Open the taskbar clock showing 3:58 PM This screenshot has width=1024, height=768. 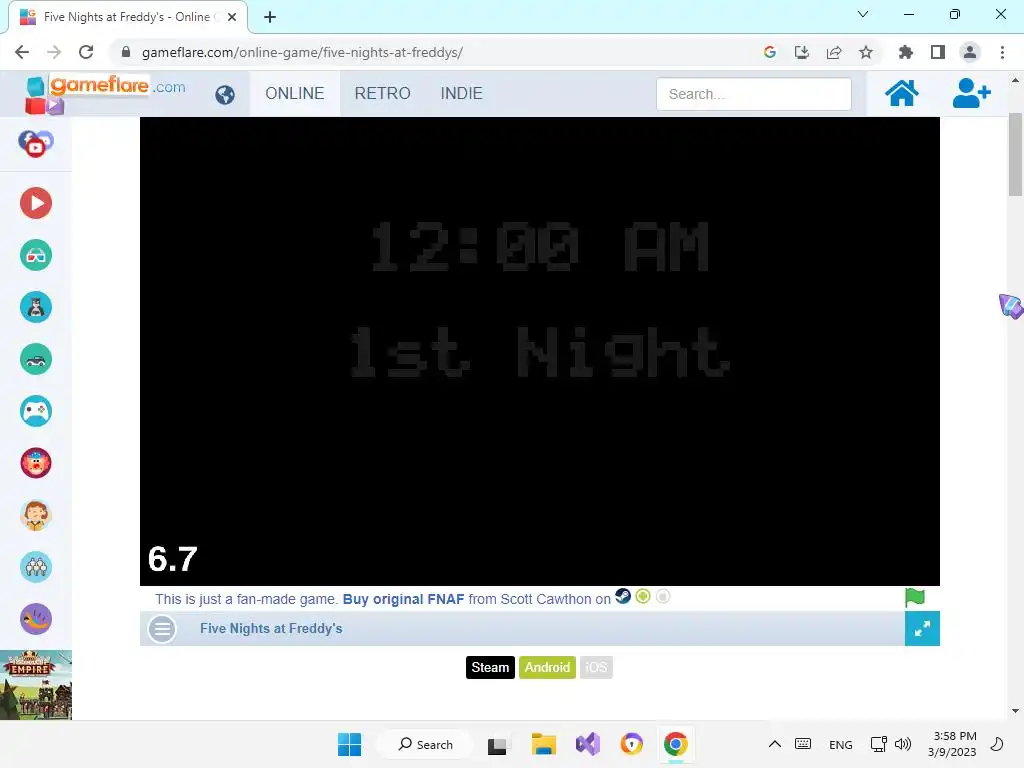click(952, 744)
